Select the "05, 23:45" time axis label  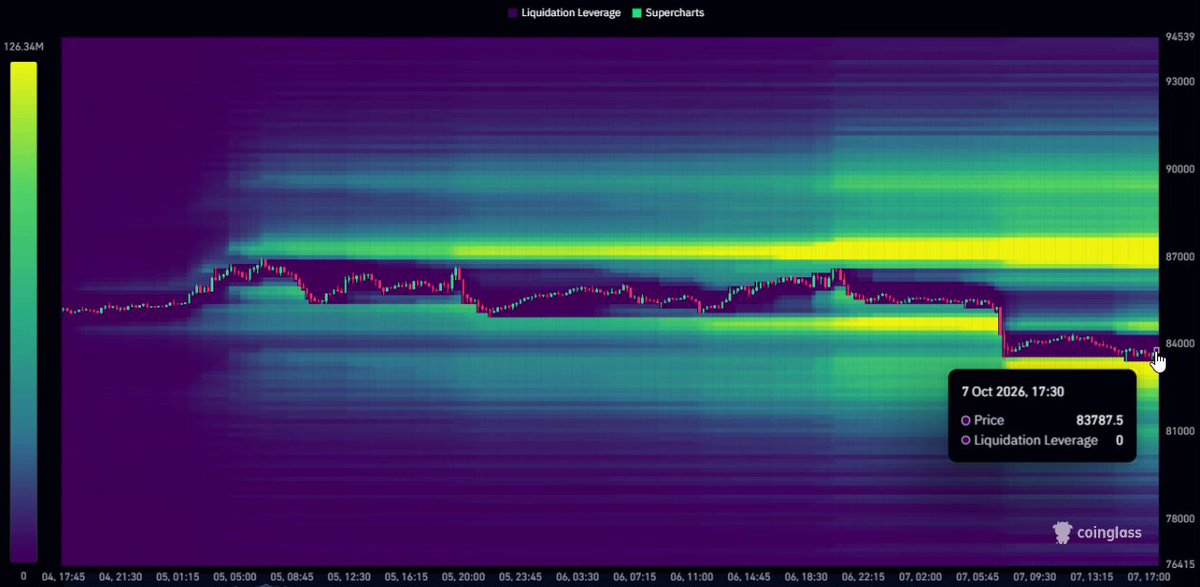pyautogui.click(x=522, y=577)
